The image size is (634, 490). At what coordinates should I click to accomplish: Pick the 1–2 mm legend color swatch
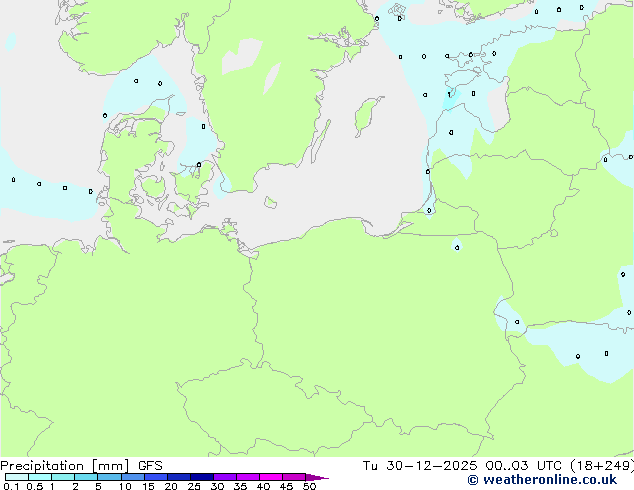(x=63, y=477)
